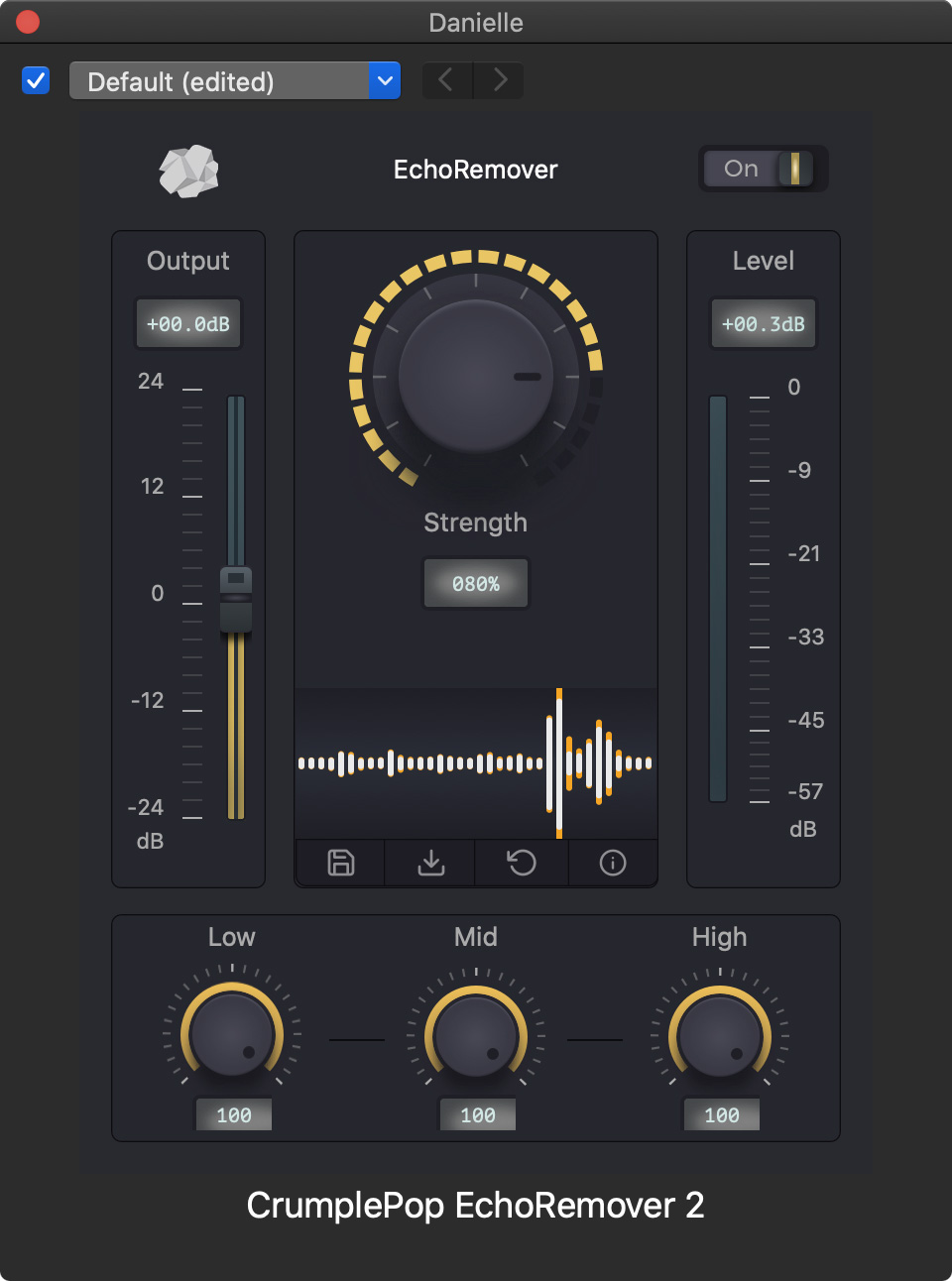Toggle the plugin enable checkbox
This screenshot has width=952, height=1281.
[36, 80]
